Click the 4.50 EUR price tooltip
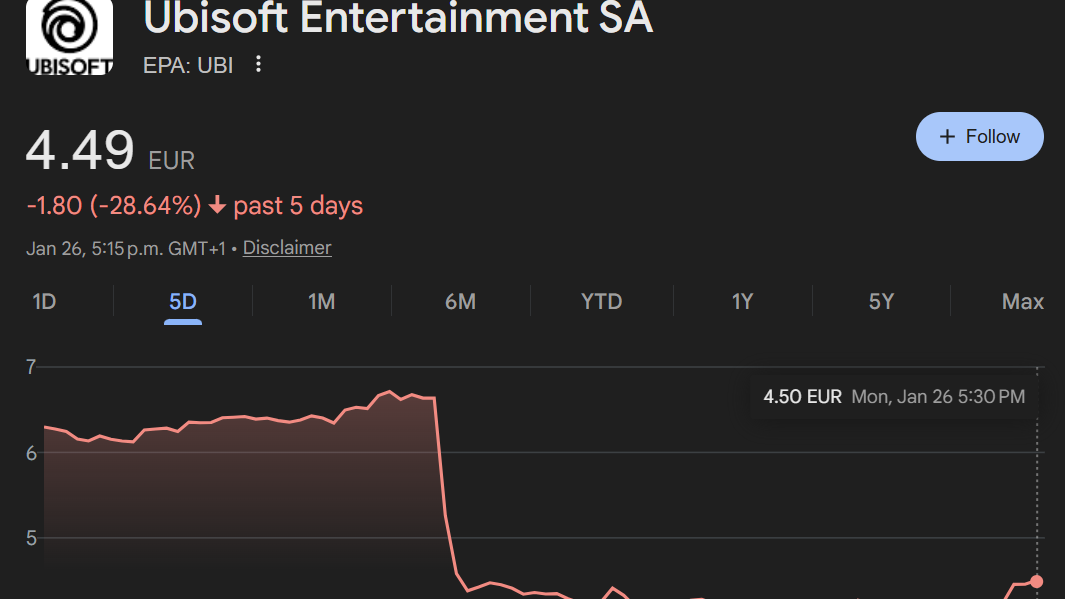1065x599 pixels. pyautogui.click(x=893, y=396)
